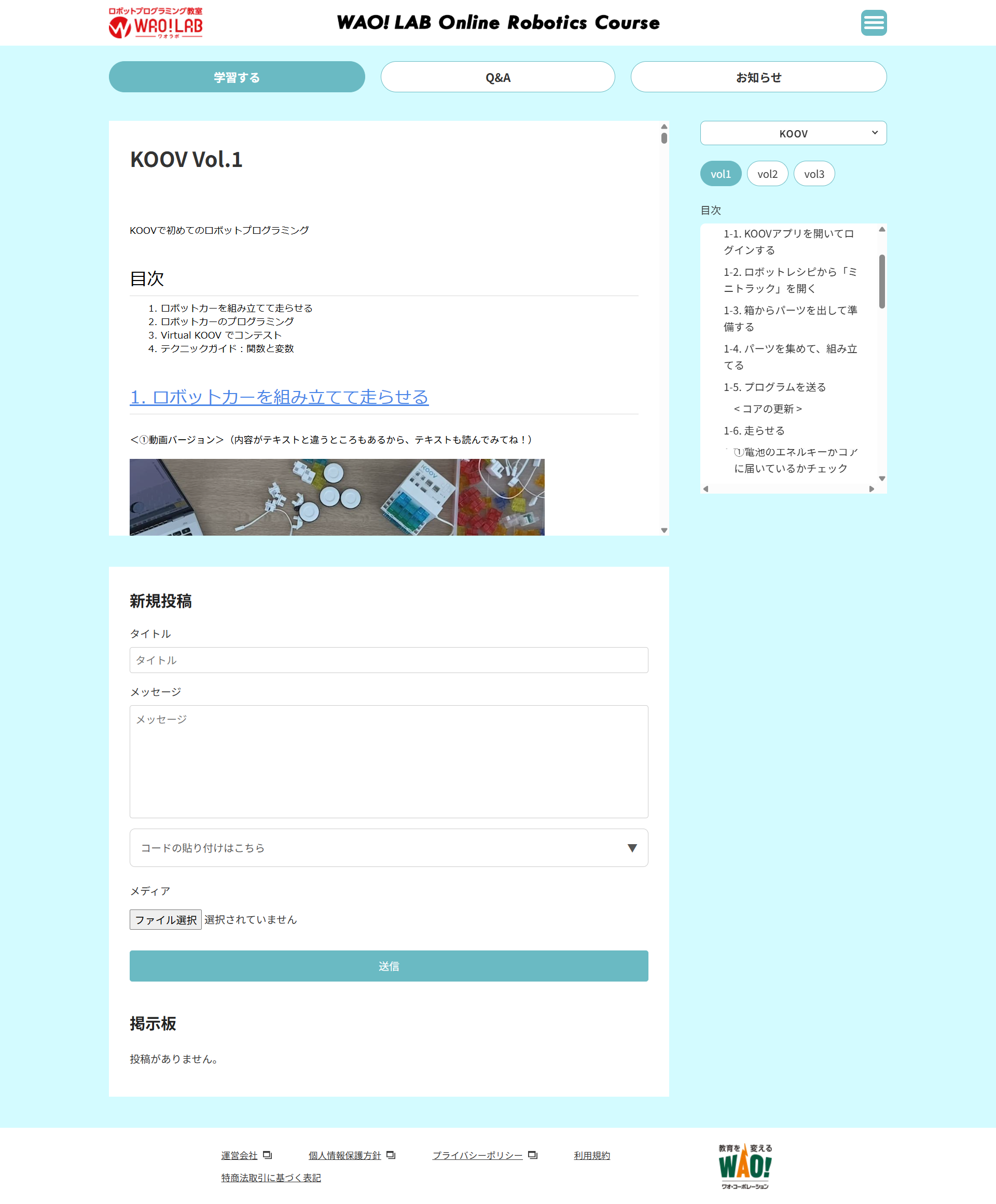Image resolution: width=996 pixels, height=1204 pixels.
Task: Click list item 3. Virtual KOOV でコンテスト
Action: coord(221,335)
